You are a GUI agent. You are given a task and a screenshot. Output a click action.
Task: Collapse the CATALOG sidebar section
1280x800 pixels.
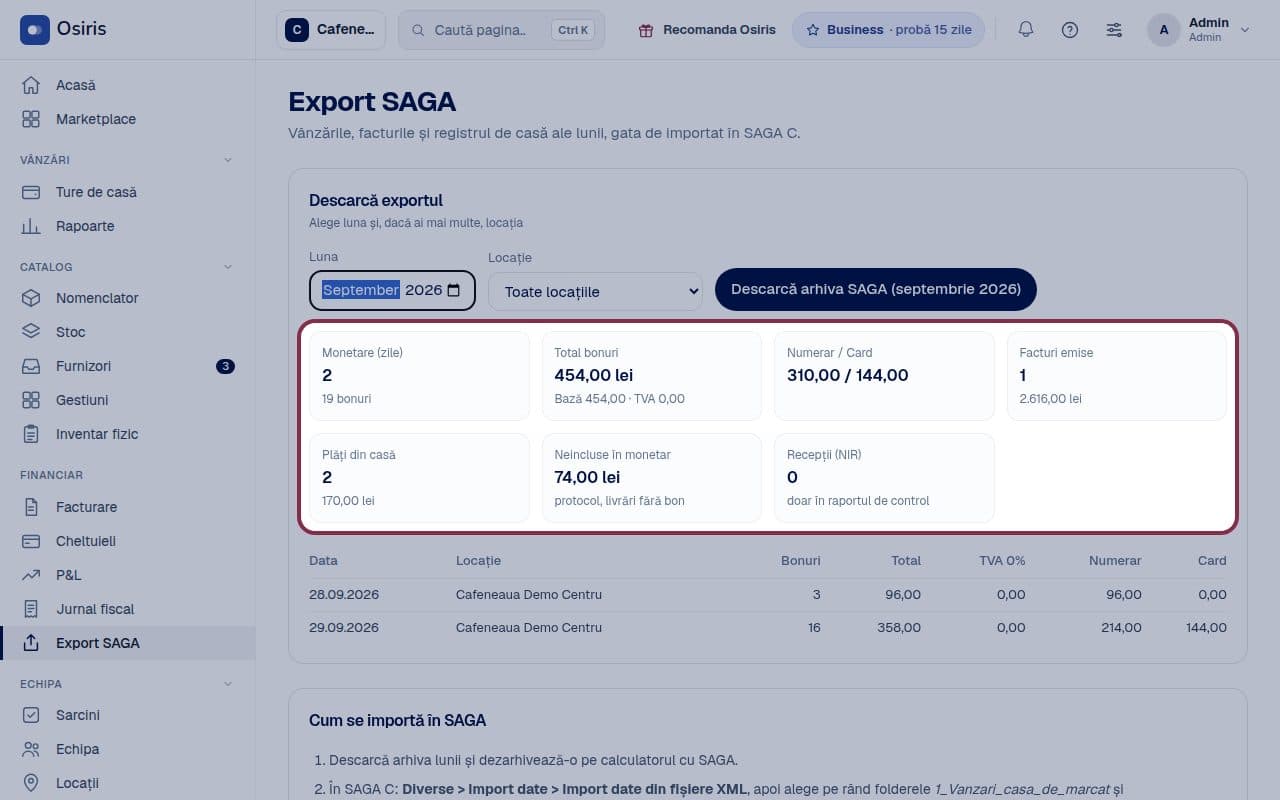coord(227,267)
